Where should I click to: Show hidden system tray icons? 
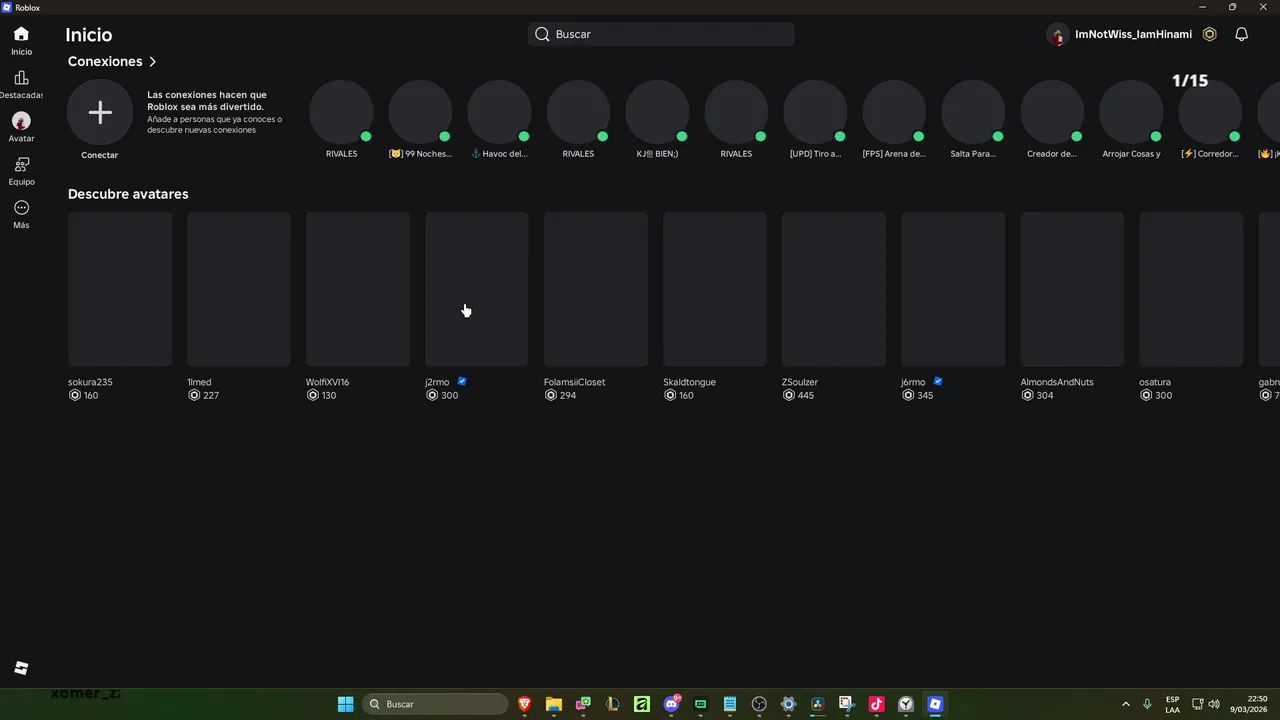[1126, 704]
